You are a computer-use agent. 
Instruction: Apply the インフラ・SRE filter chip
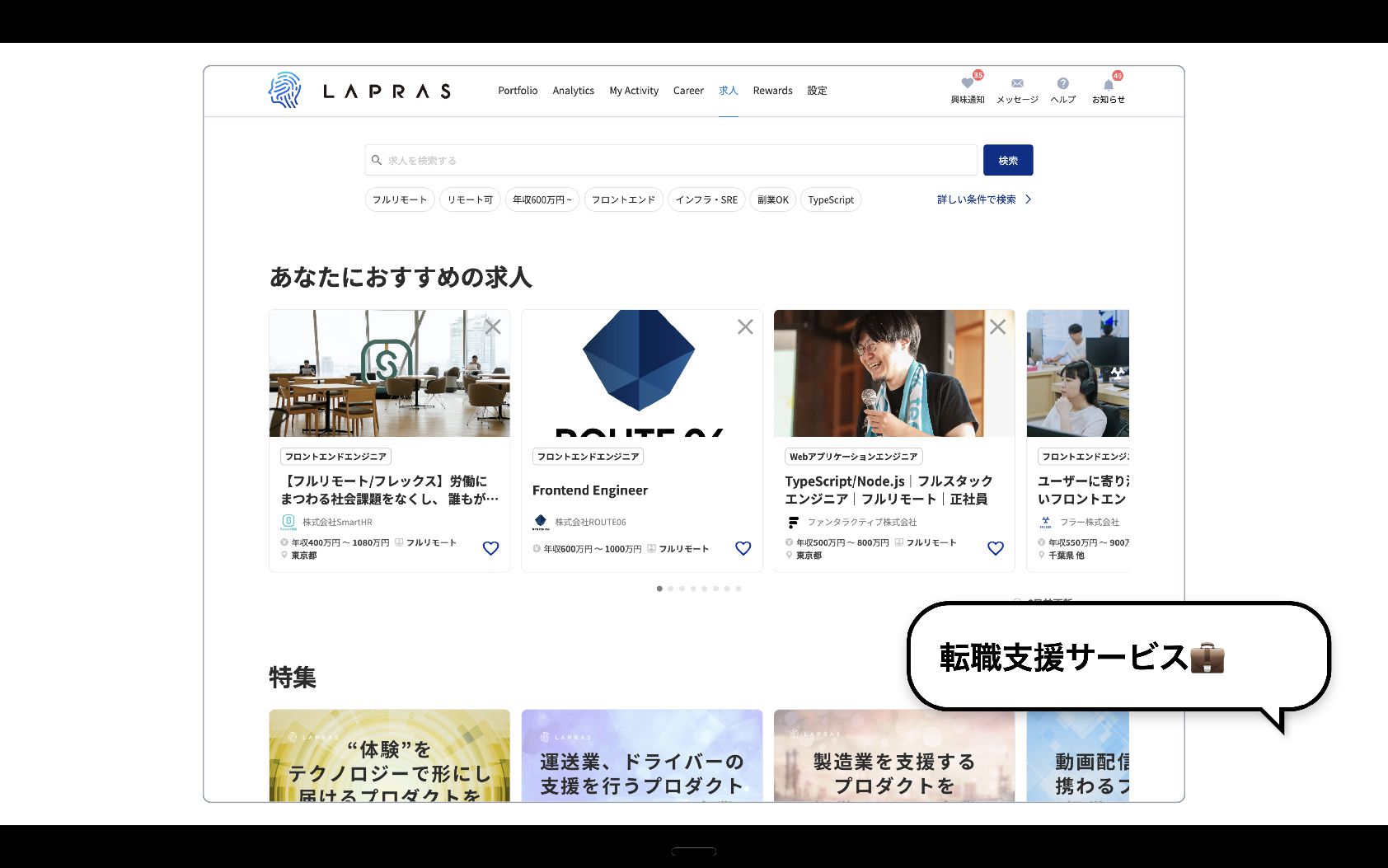tap(706, 199)
